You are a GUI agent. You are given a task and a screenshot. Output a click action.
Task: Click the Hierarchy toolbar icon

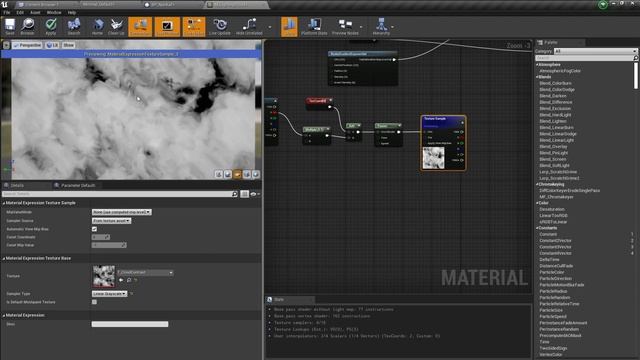[x=381, y=27]
